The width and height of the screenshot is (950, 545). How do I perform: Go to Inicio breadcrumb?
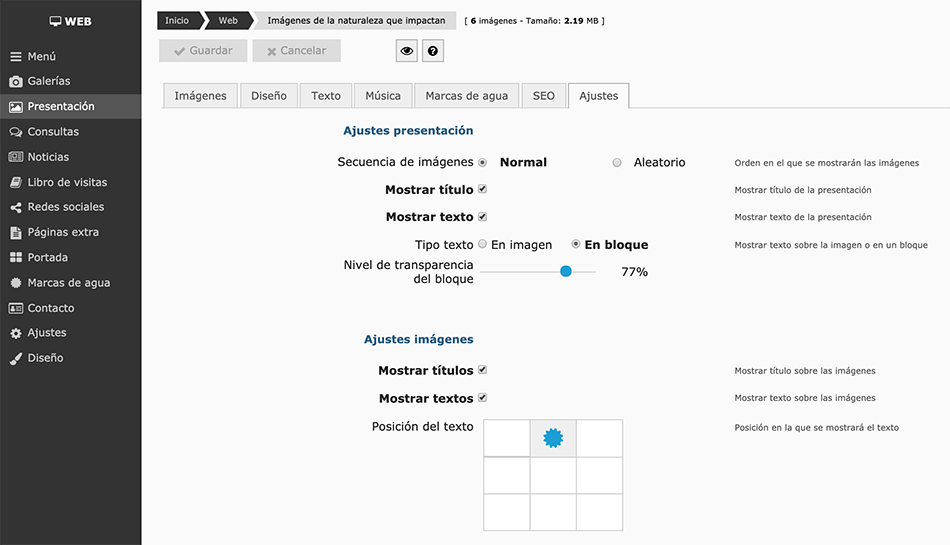(x=177, y=21)
